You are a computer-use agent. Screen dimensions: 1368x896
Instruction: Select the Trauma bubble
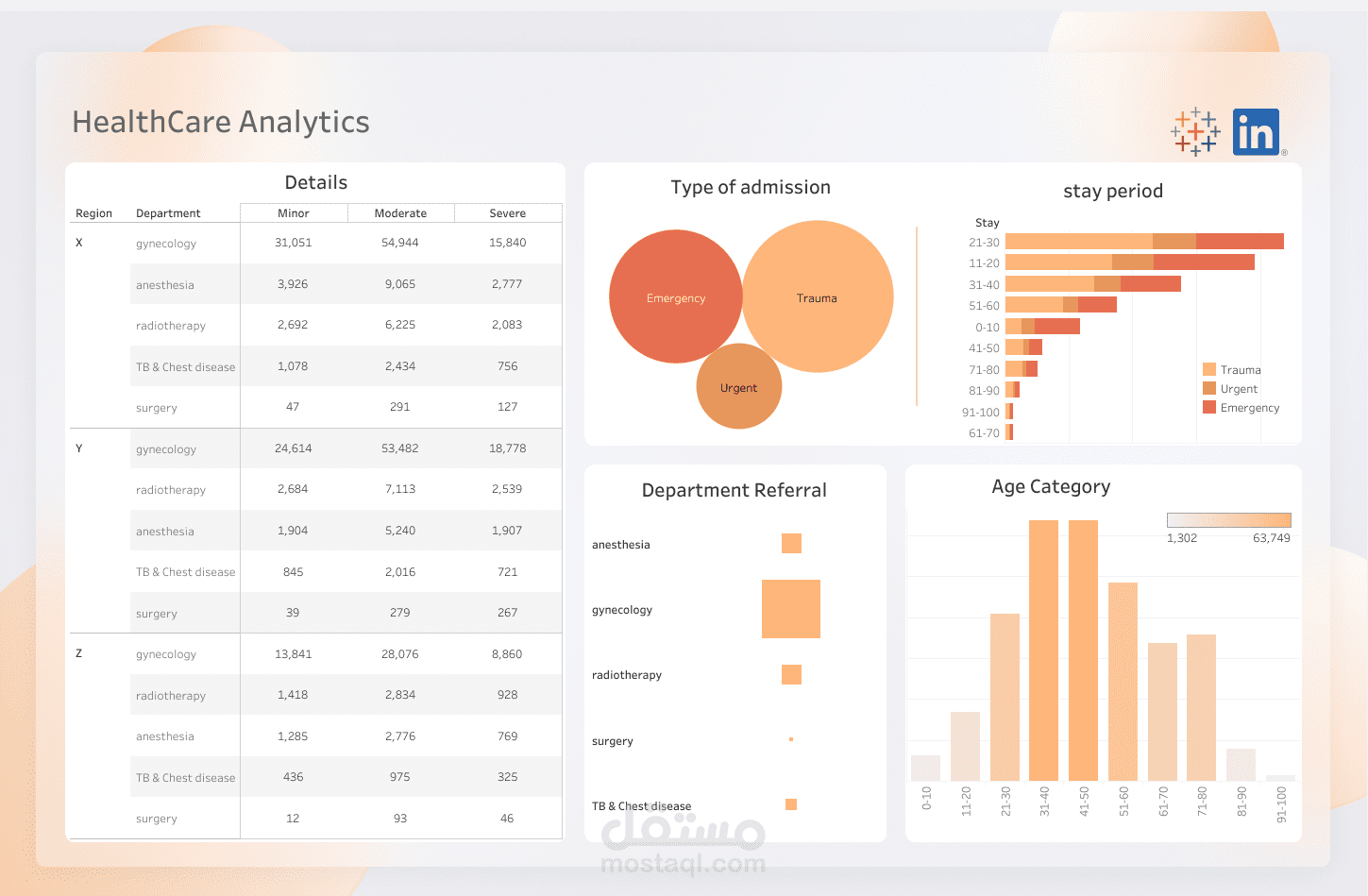(x=818, y=296)
